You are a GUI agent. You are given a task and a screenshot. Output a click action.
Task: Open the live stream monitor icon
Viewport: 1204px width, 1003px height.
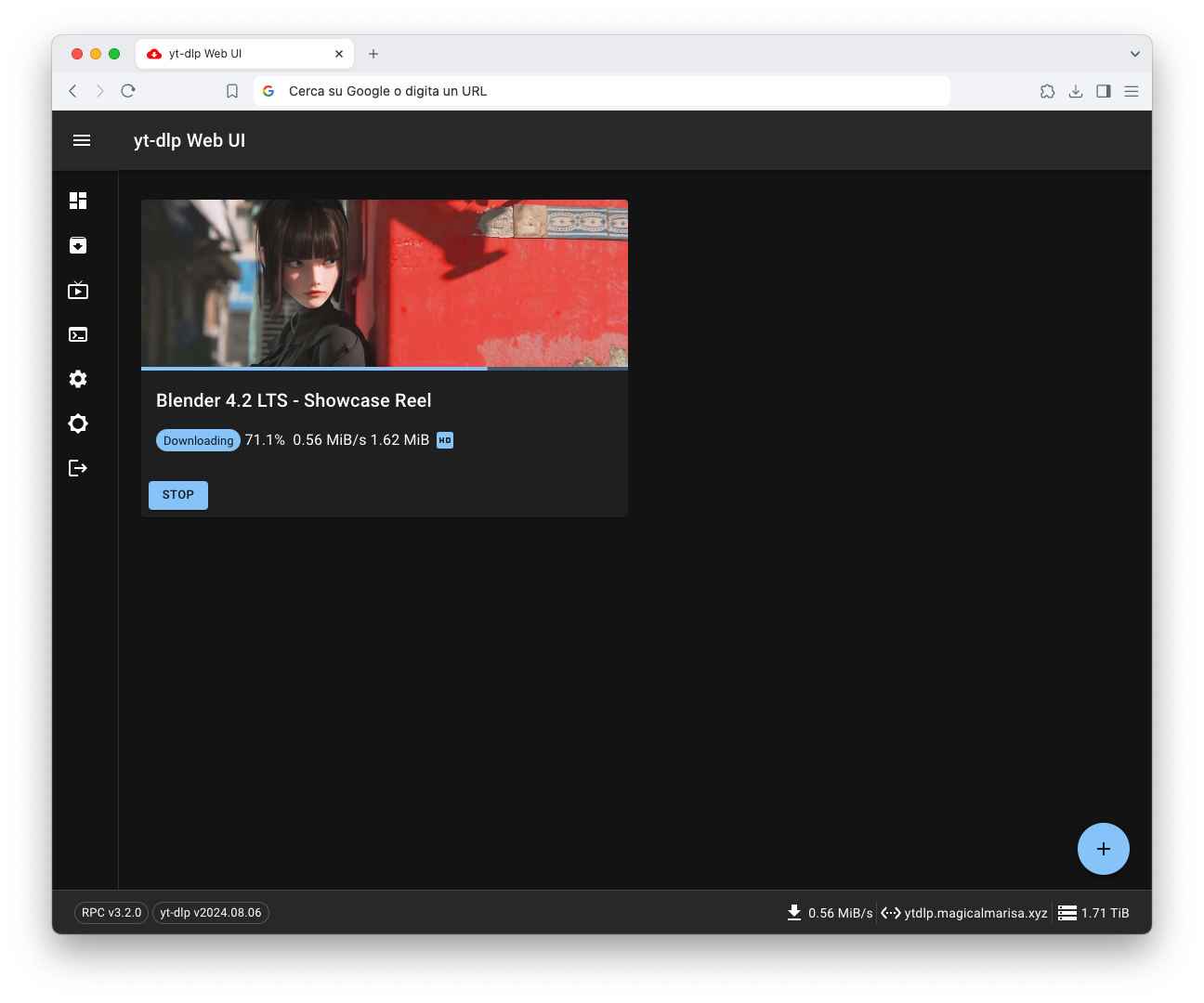point(78,291)
